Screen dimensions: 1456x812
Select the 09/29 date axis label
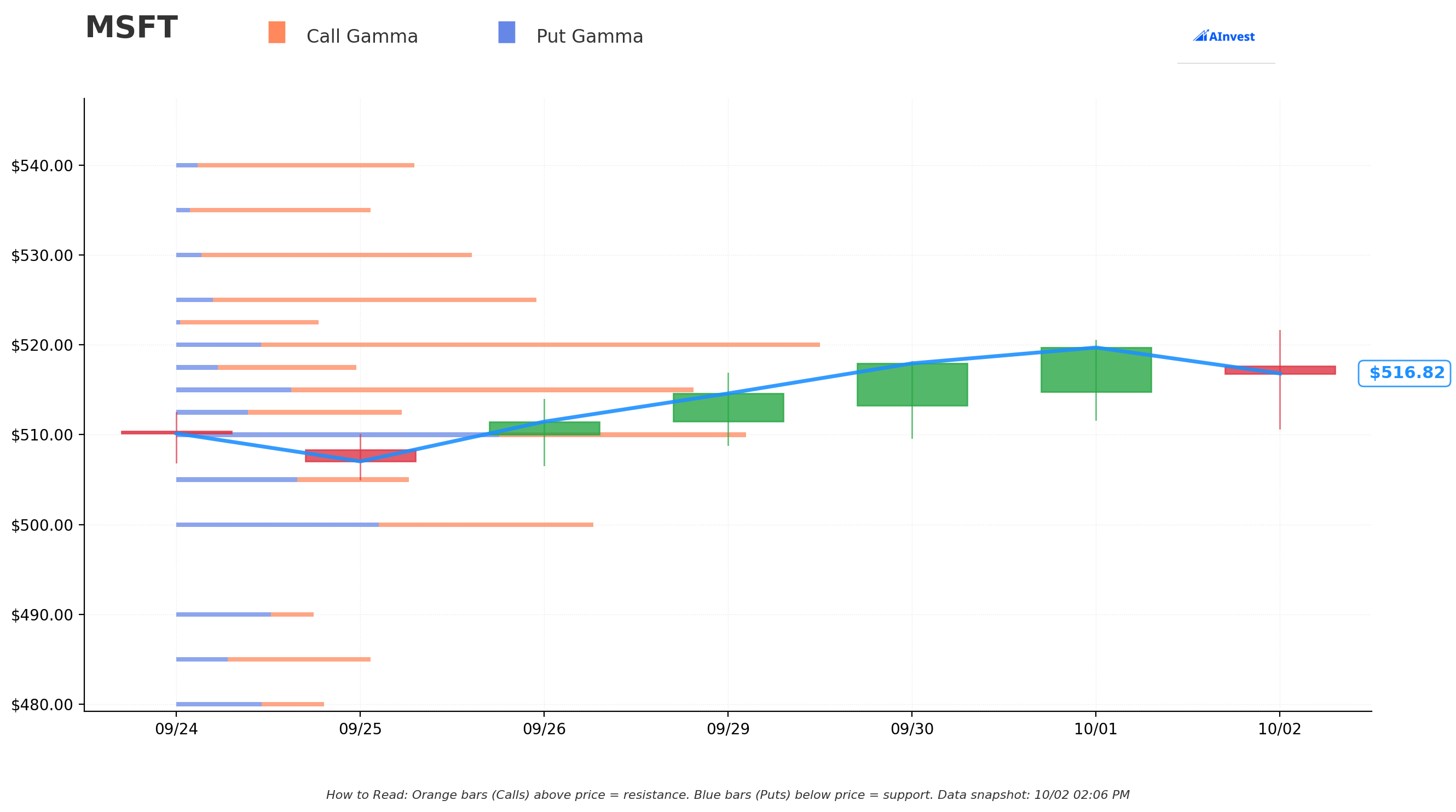tap(728, 729)
